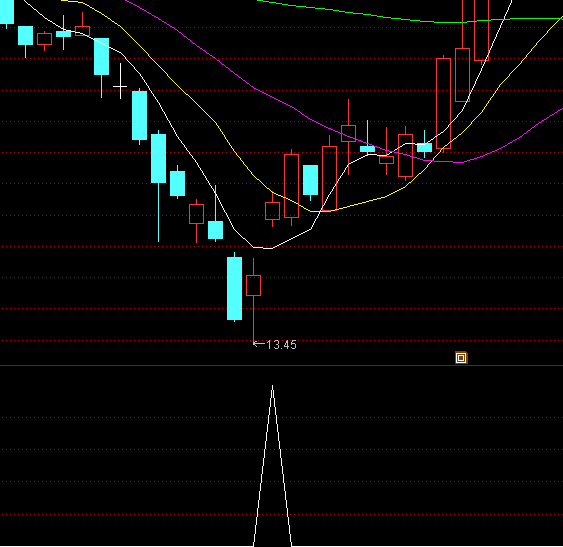This screenshot has width=563, height=547.
Task: Select the red hammer candle with 13.45 low
Action: tap(253, 301)
